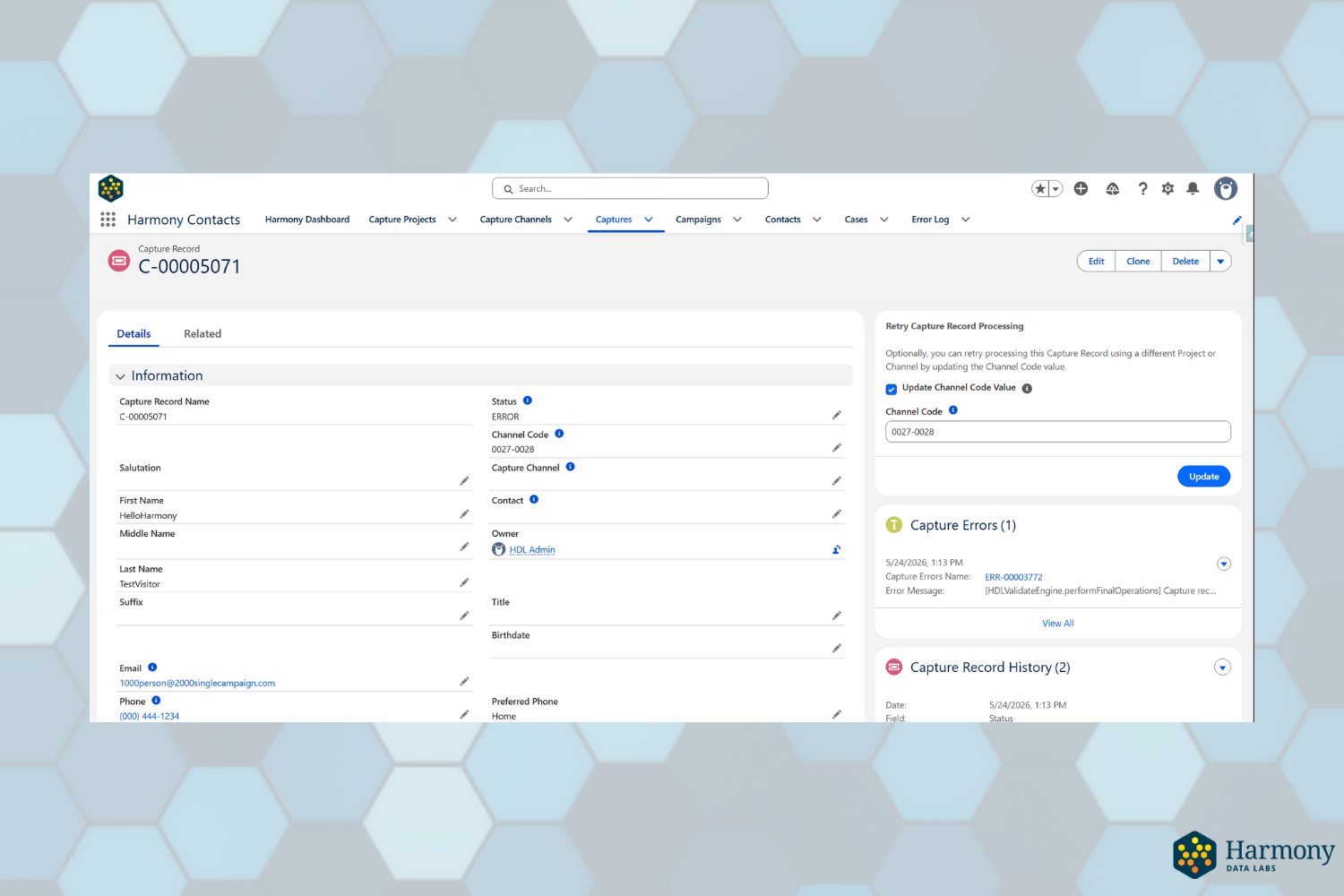The height and width of the screenshot is (896, 1344).
Task: Collapse the Information section
Action: (x=121, y=376)
